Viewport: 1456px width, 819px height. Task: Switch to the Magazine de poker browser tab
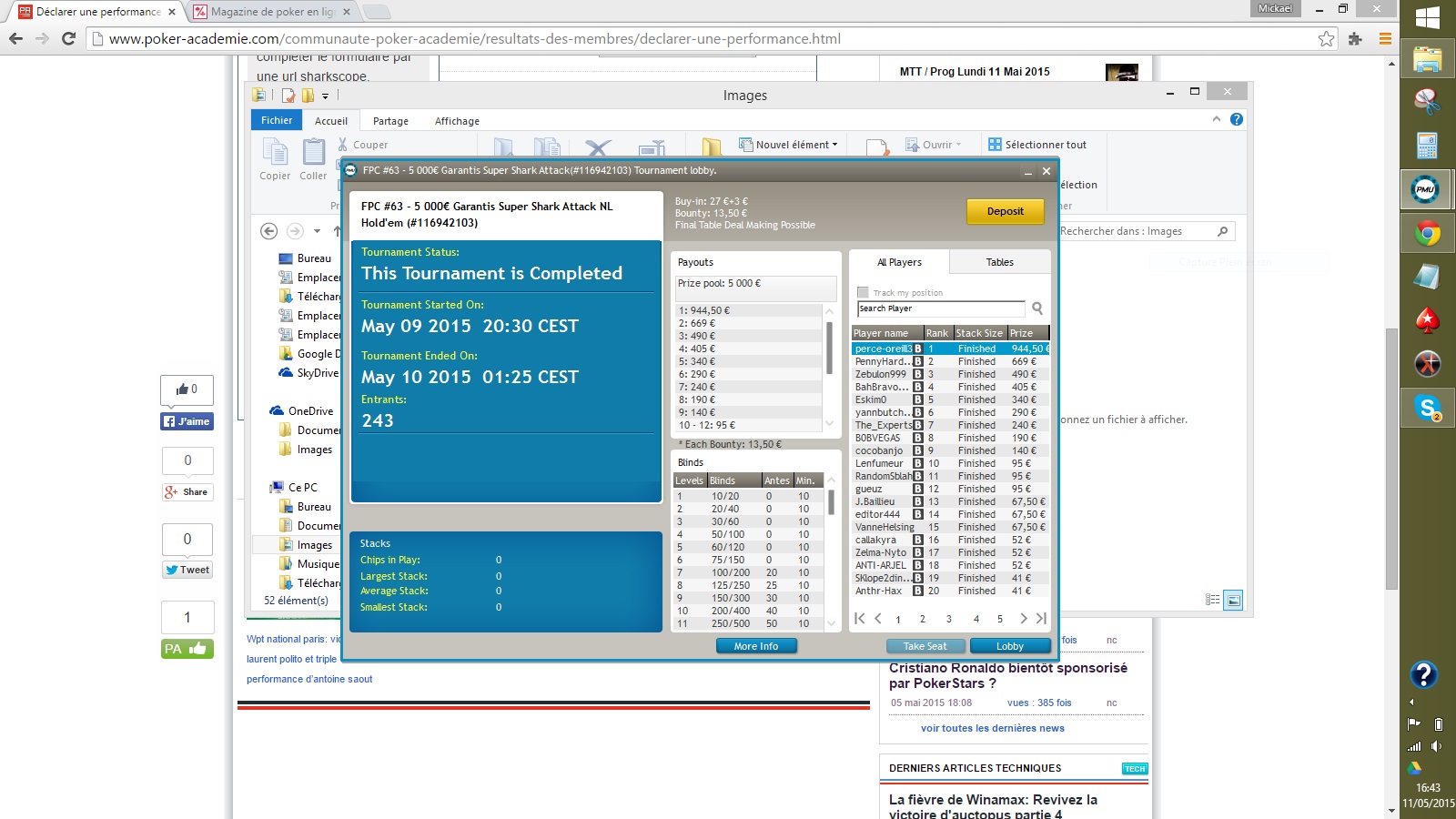coord(271,12)
